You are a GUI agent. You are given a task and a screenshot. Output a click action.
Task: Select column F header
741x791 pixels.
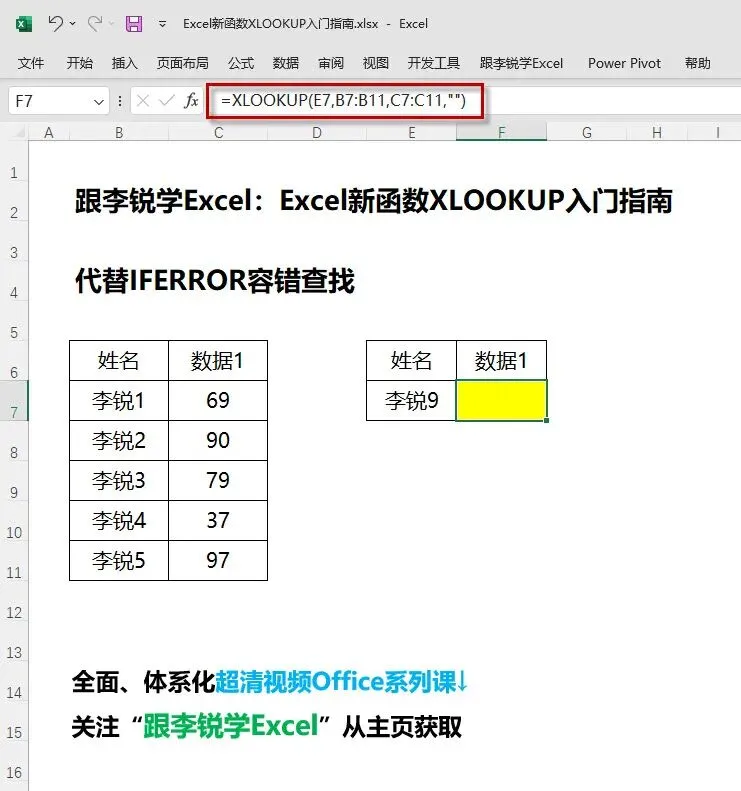[501, 133]
